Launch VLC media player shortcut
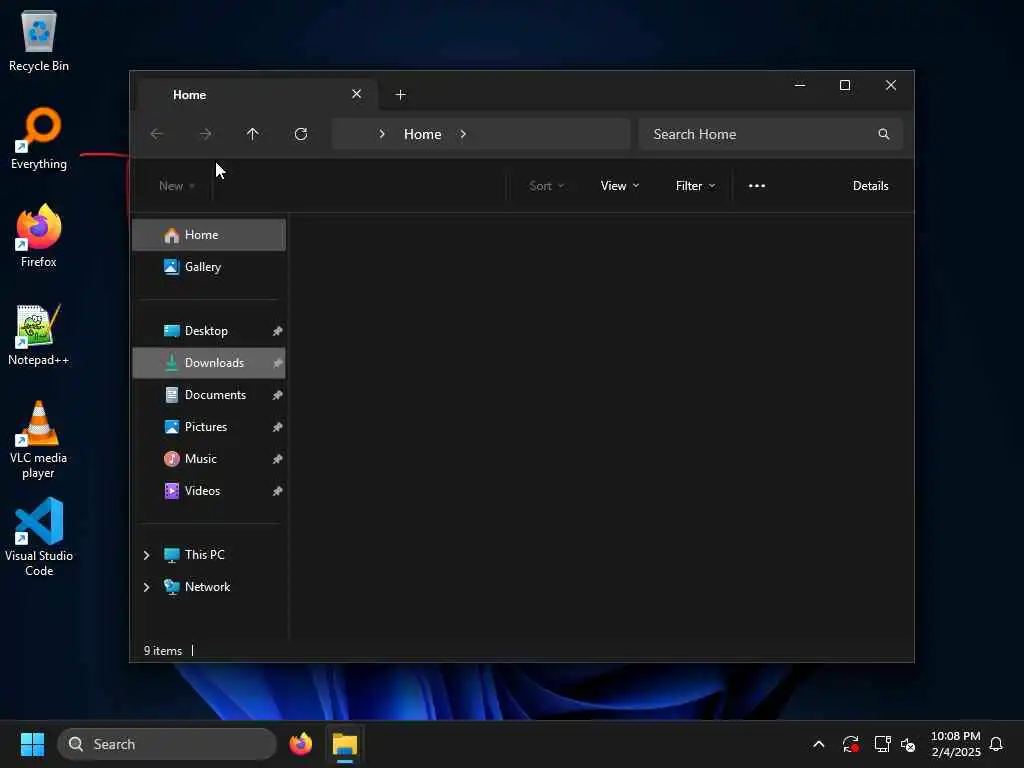Image resolution: width=1024 pixels, height=768 pixels. click(39, 440)
